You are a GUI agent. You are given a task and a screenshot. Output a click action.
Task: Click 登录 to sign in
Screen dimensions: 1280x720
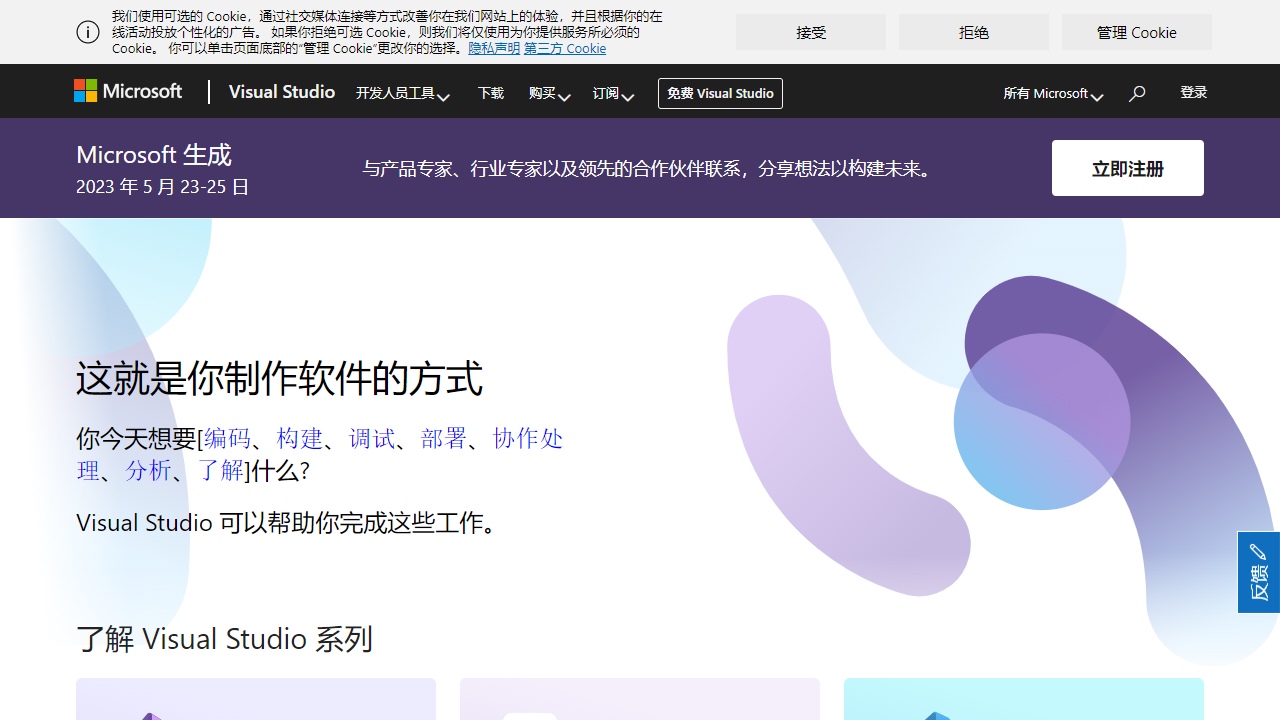[1194, 92]
